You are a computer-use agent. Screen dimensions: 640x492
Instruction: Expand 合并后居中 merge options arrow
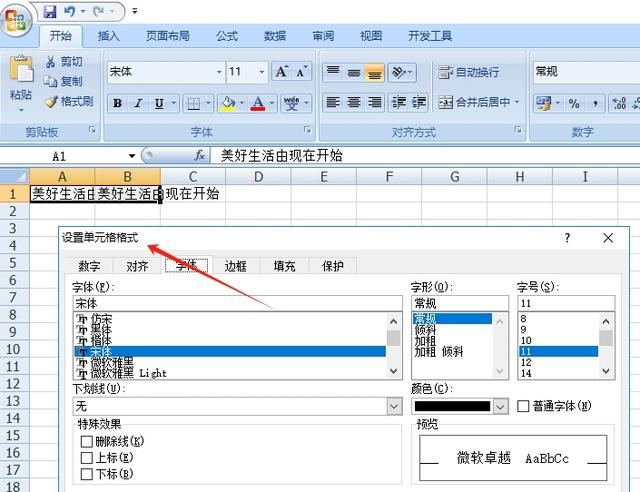point(517,102)
